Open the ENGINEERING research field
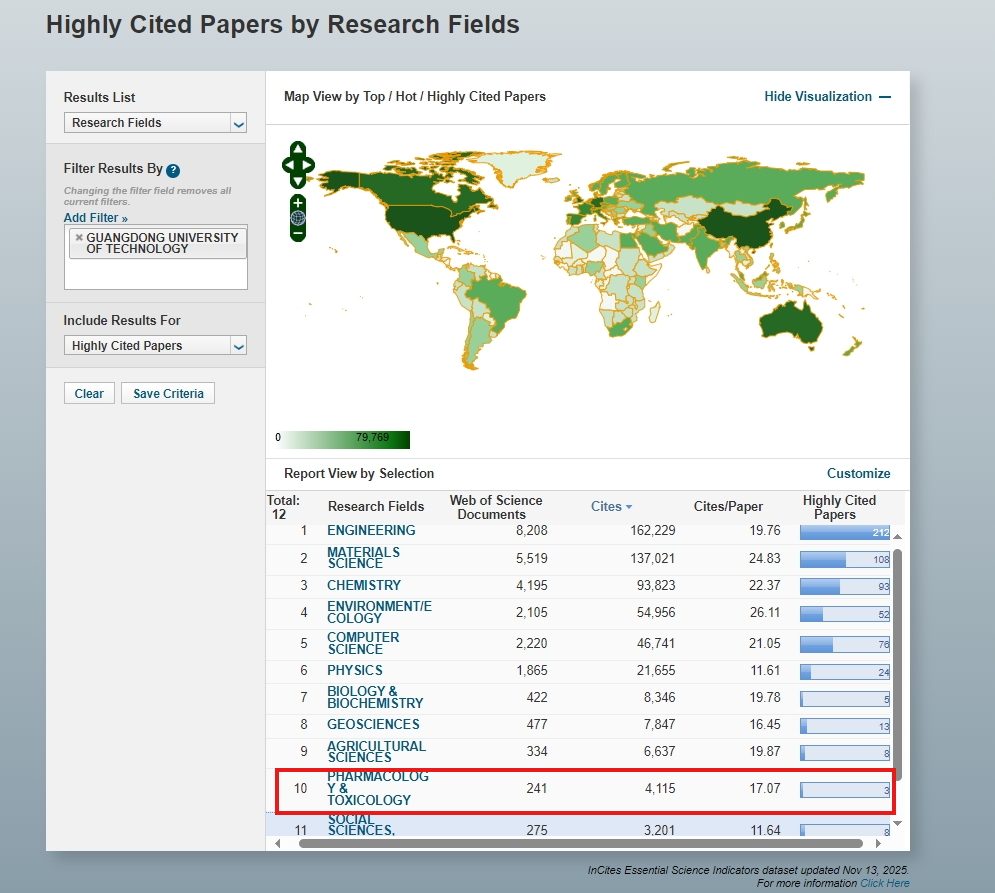995x893 pixels. 371,531
